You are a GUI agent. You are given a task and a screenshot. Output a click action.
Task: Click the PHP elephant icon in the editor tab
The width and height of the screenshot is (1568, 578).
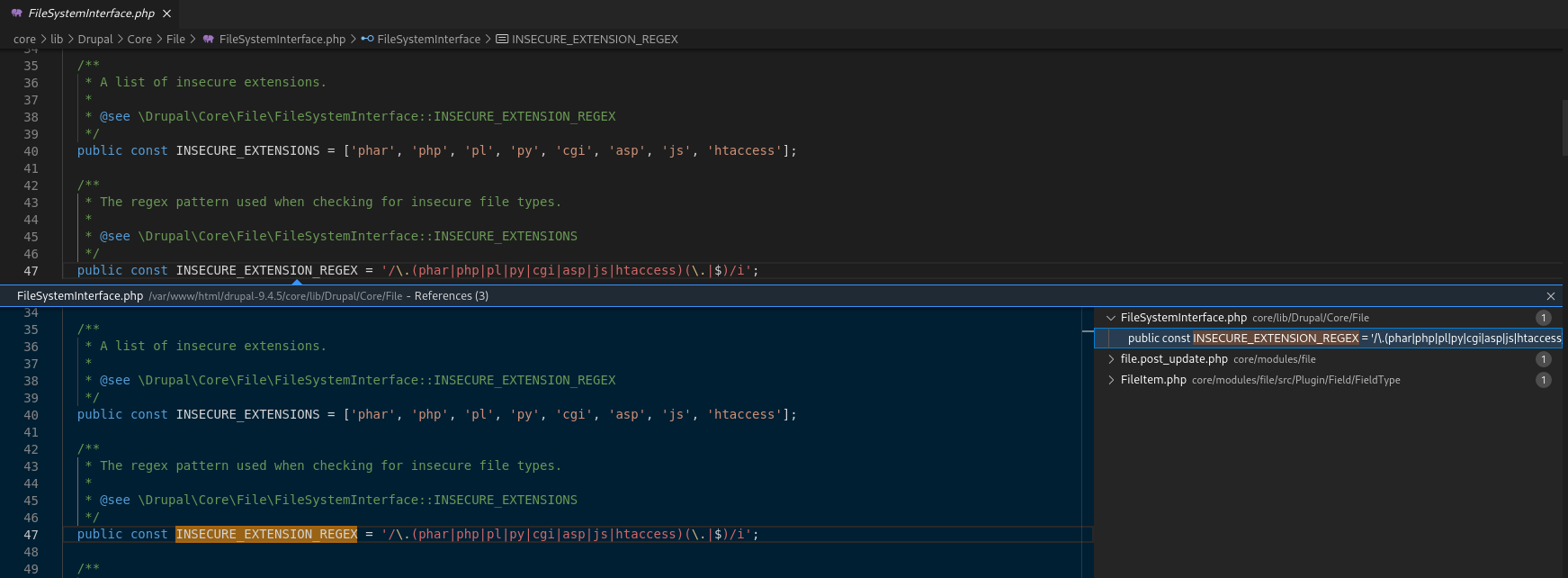tap(16, 14)
